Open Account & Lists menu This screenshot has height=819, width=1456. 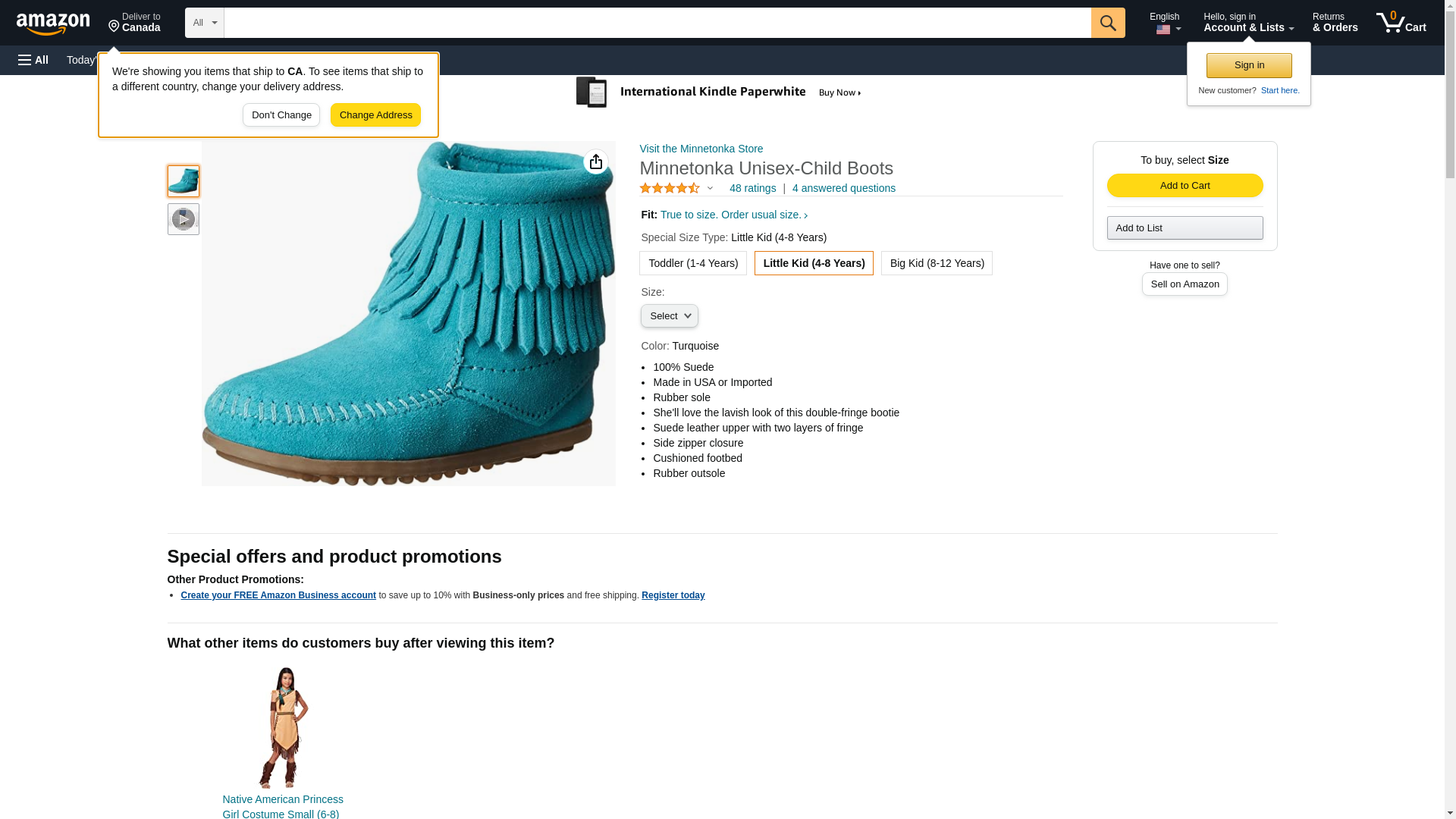pos(1248,23)
